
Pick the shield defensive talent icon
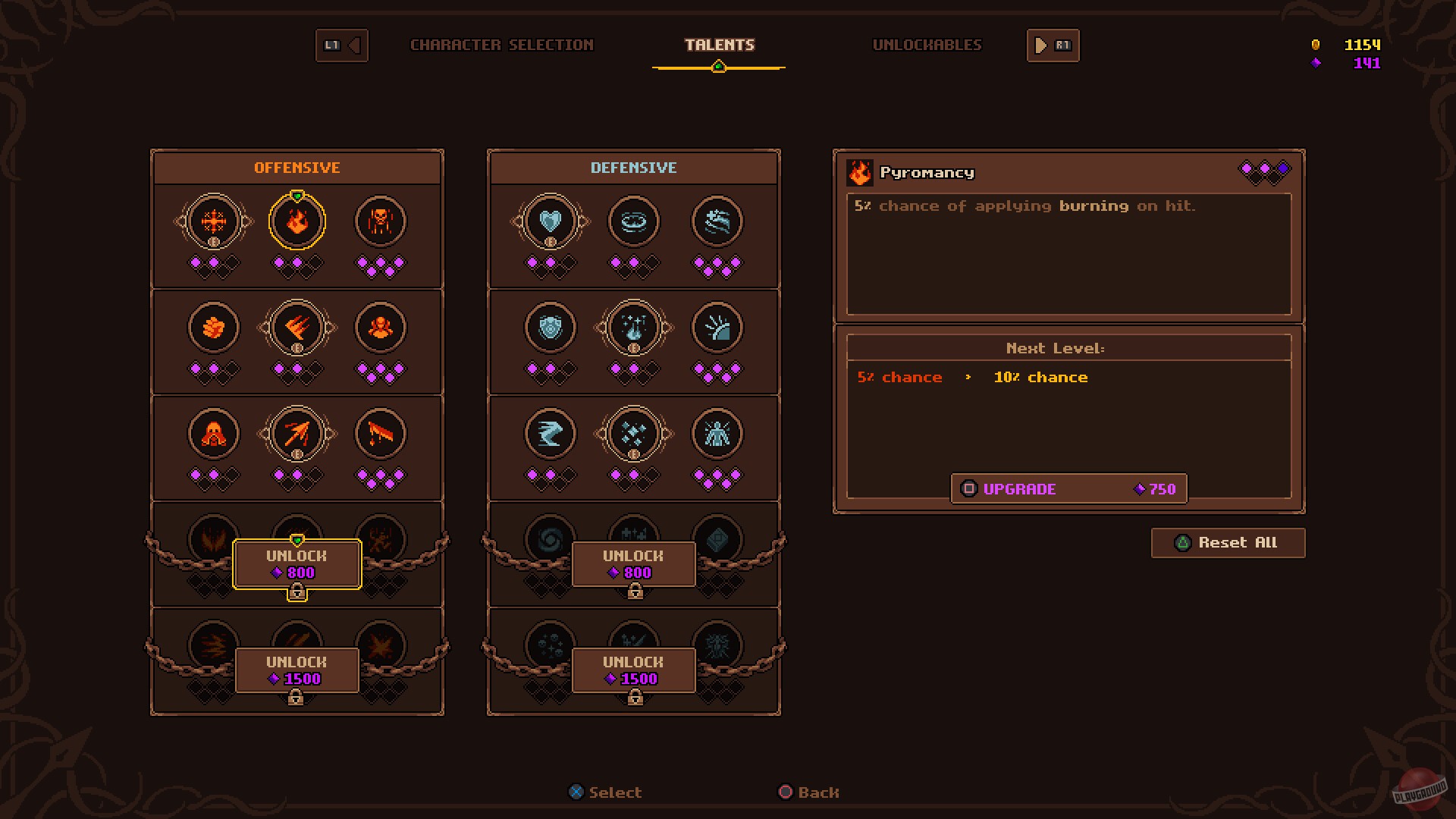point(551,328)
